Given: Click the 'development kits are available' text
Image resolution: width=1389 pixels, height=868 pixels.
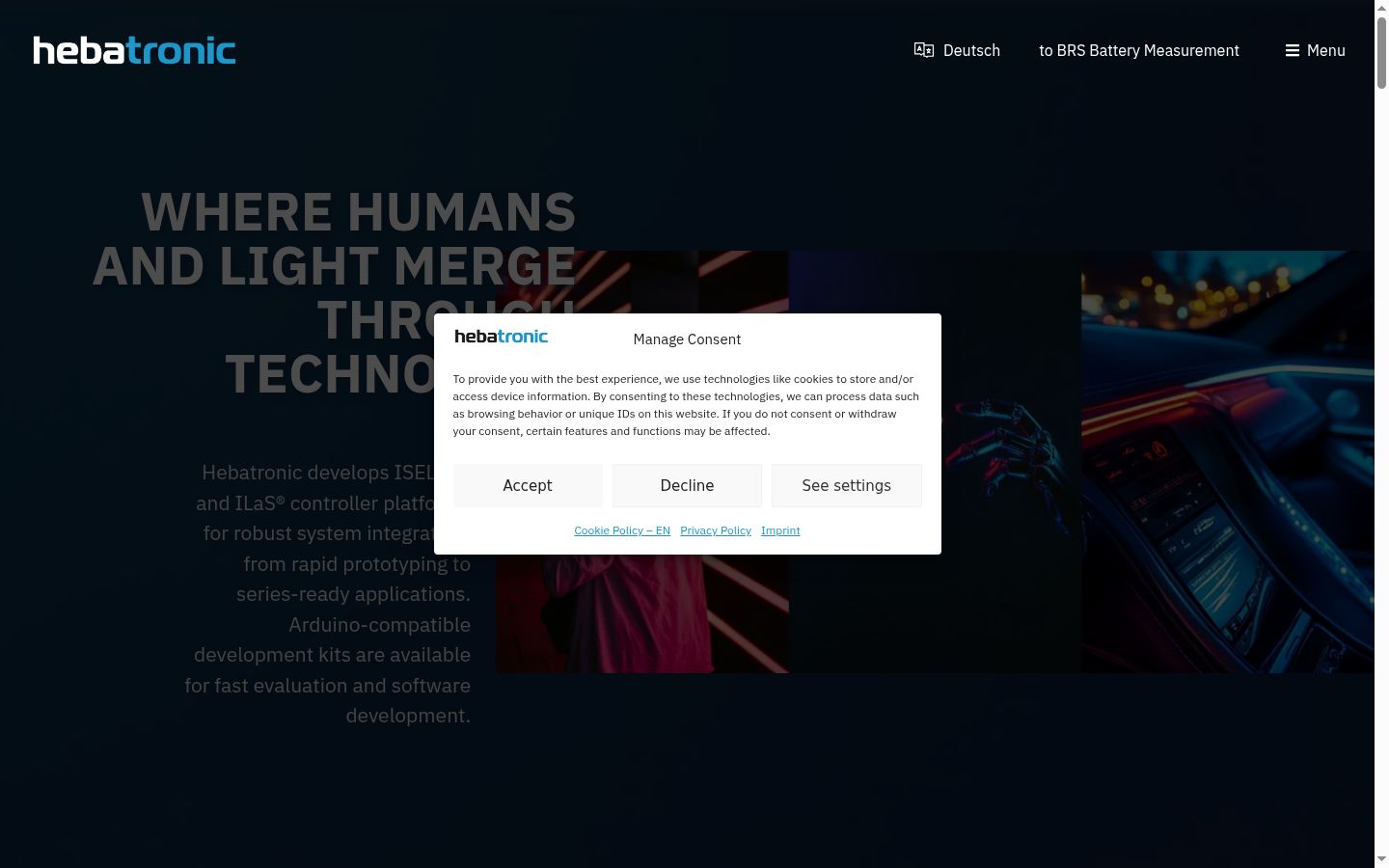Looking at the screenshot, I should pyautogui.click(x=332, y=655).
